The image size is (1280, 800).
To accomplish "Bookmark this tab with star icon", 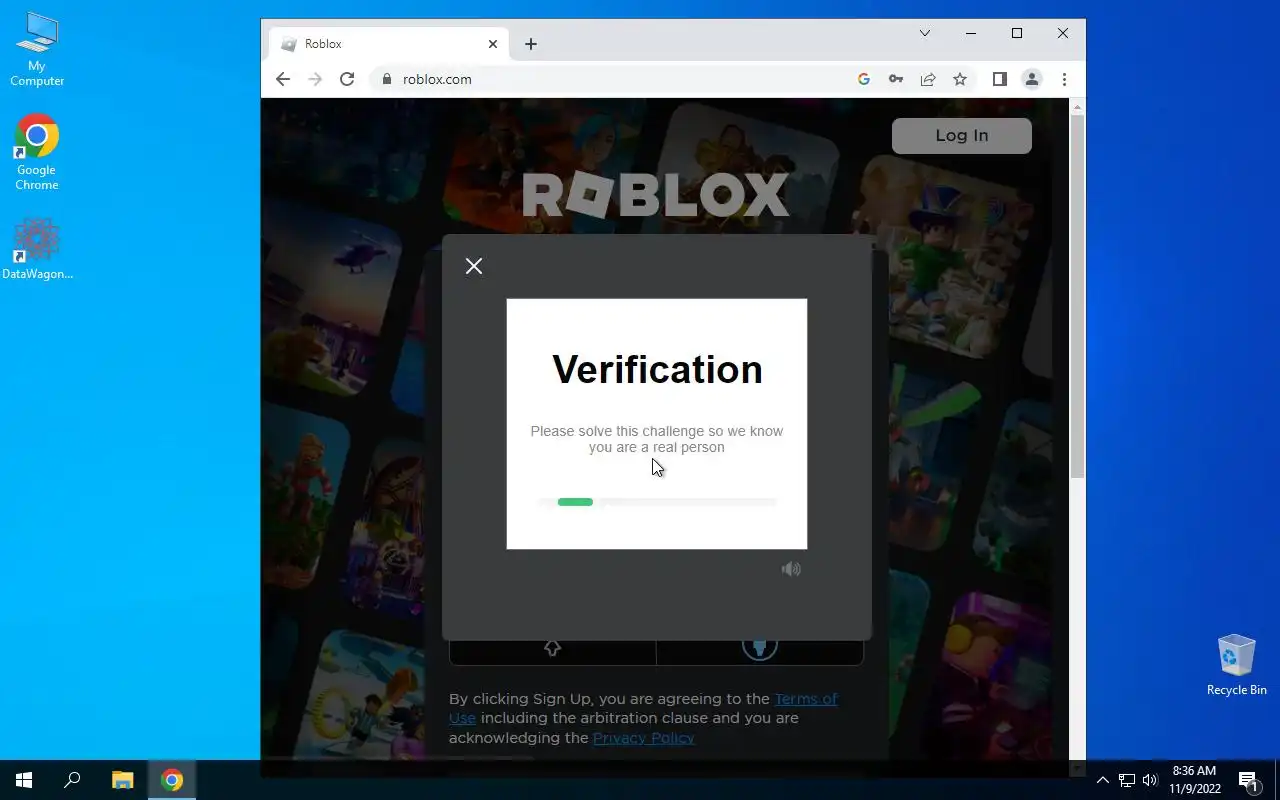I will tap(960, 79).
